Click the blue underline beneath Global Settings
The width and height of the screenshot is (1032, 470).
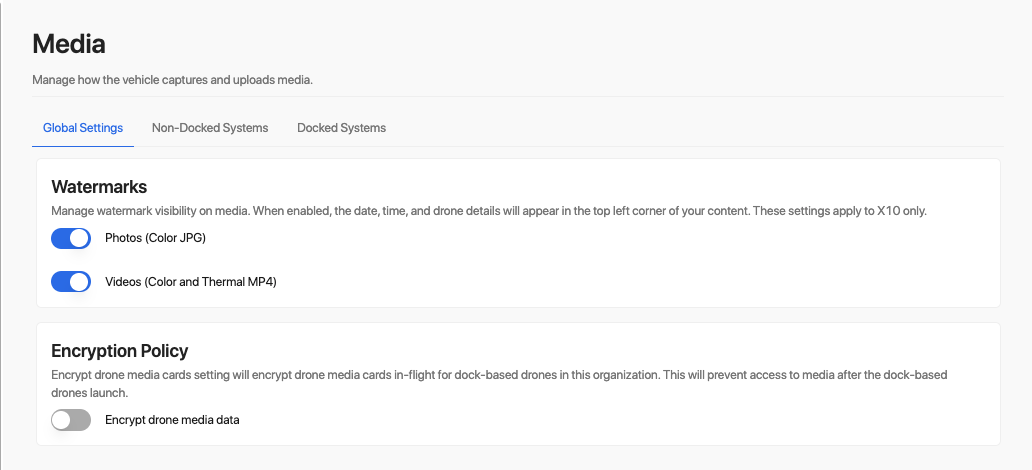pyautogui.click(x=83, y=146)
